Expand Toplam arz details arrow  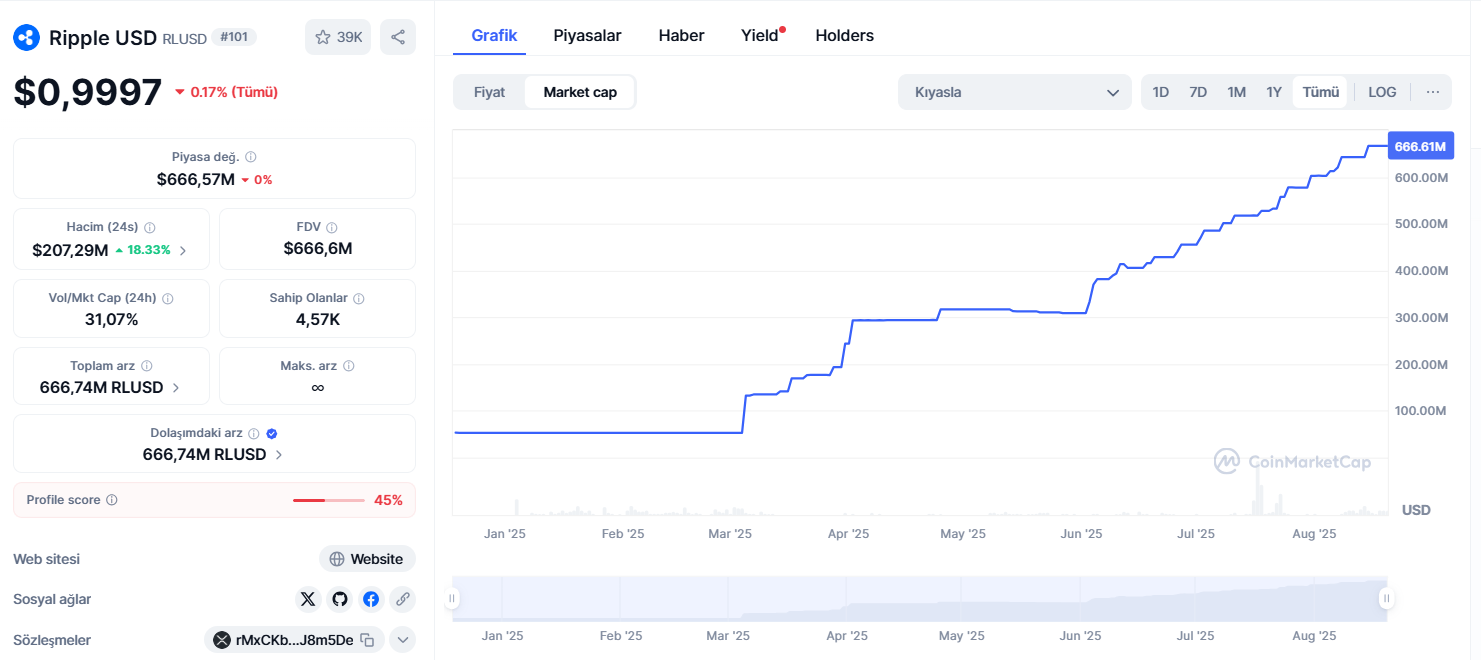click(x=176, y=387)
